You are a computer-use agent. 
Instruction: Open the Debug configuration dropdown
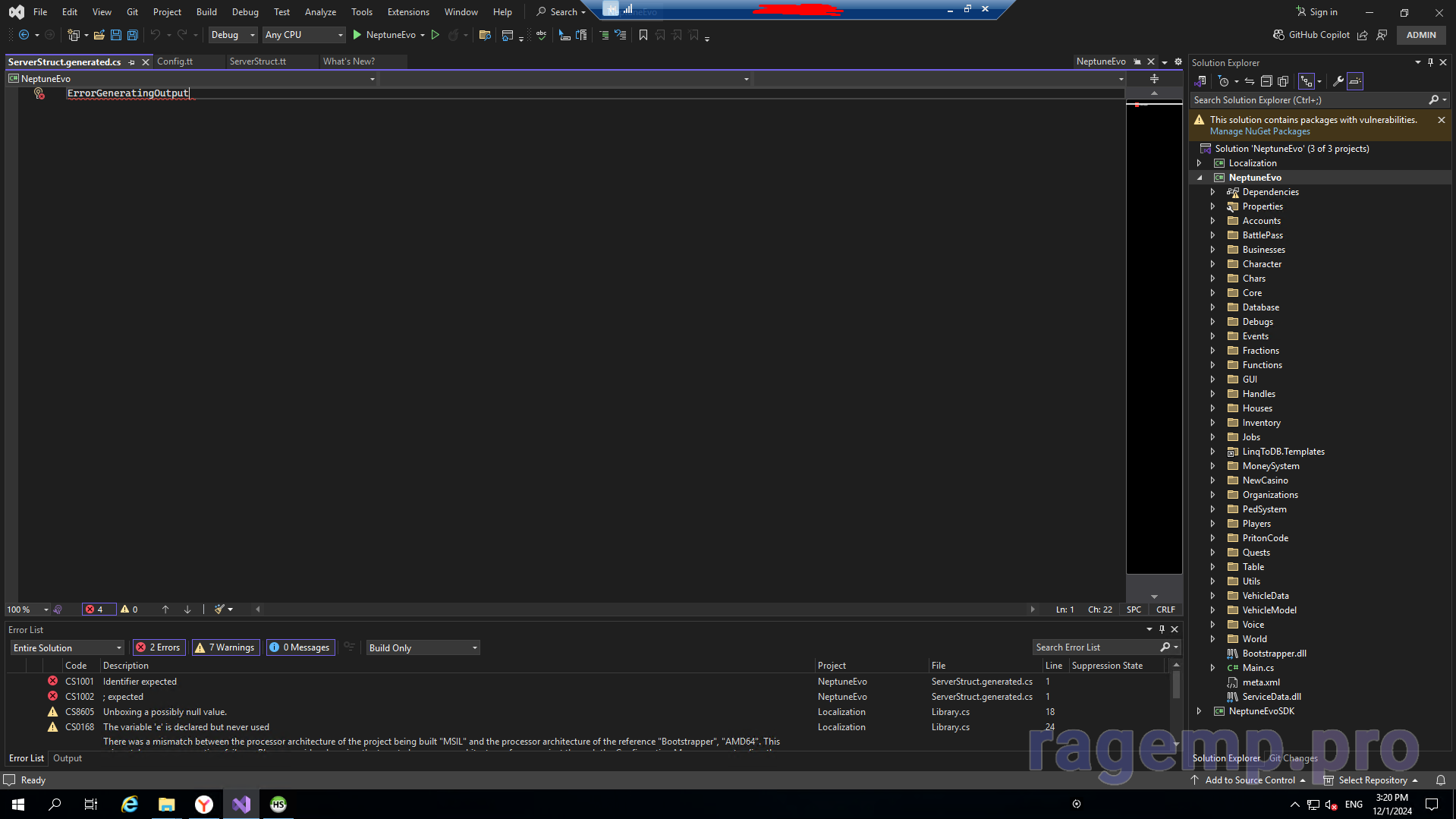(233, 35)
